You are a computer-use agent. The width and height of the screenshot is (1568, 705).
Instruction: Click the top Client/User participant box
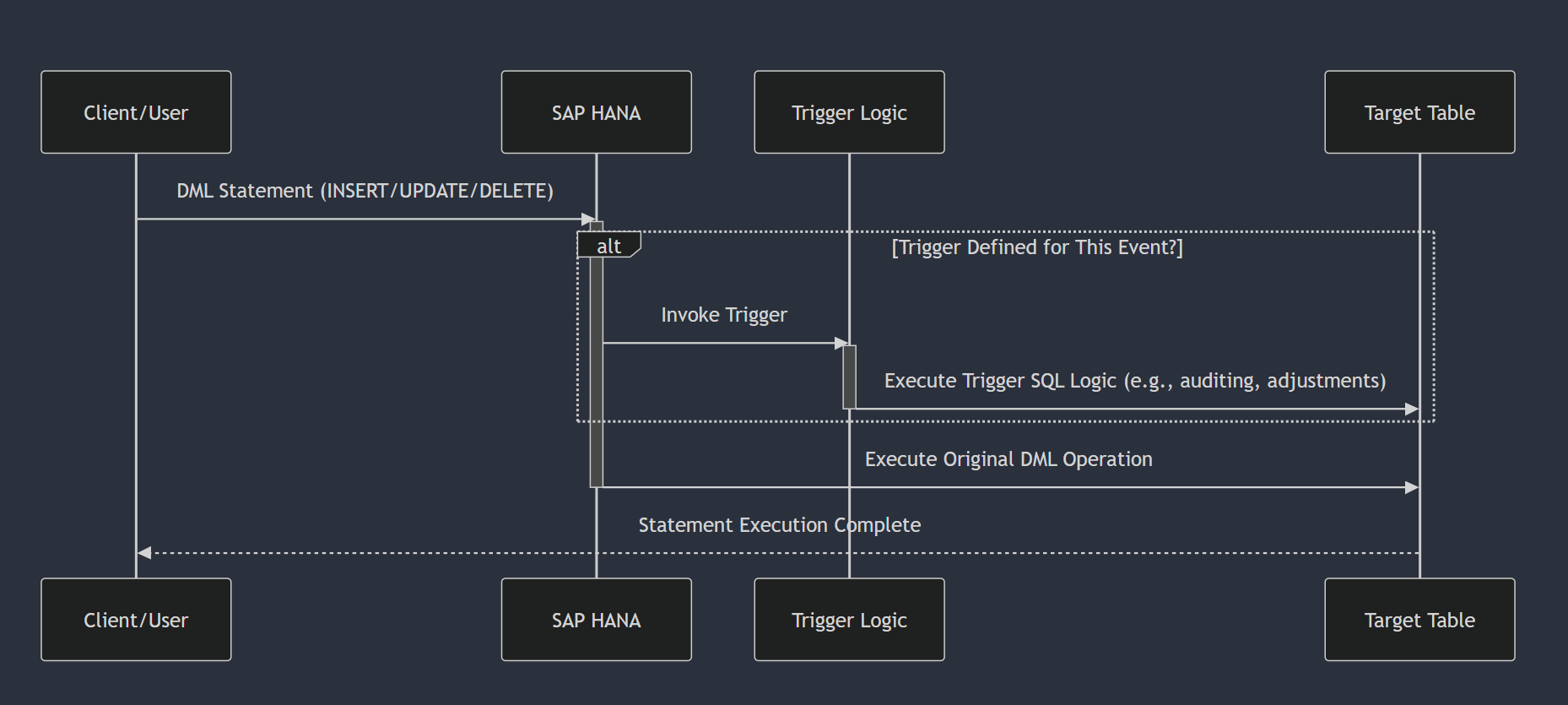tap(136, 112)
